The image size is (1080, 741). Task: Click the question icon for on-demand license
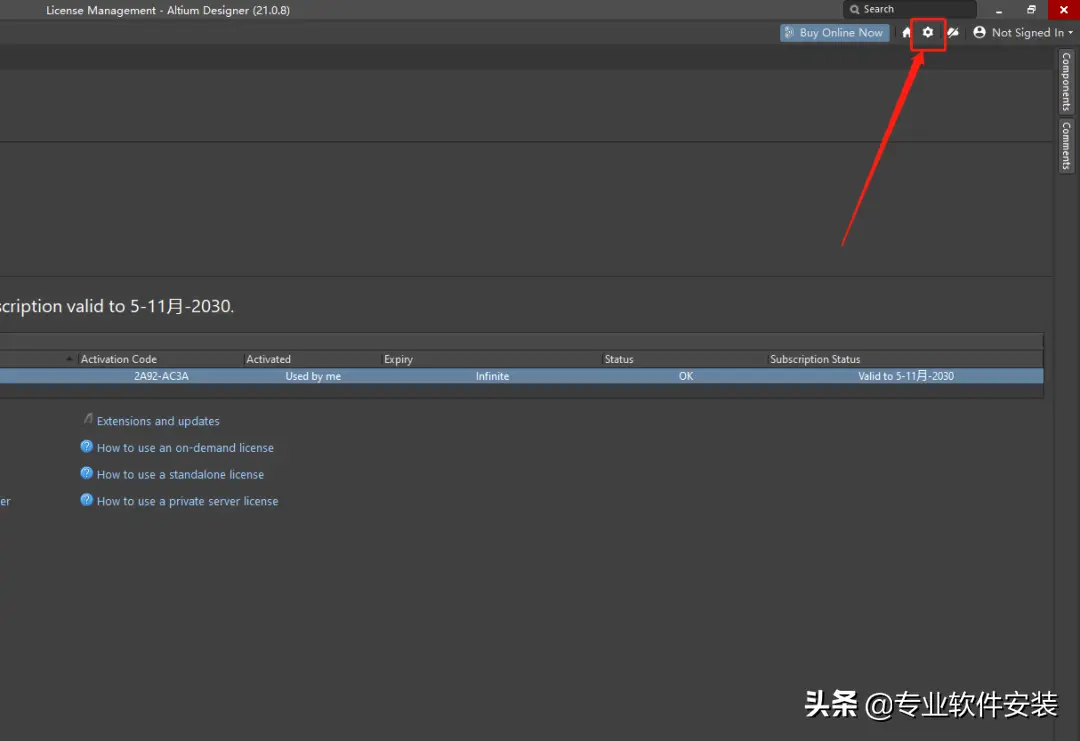click(x=86, y=446)
